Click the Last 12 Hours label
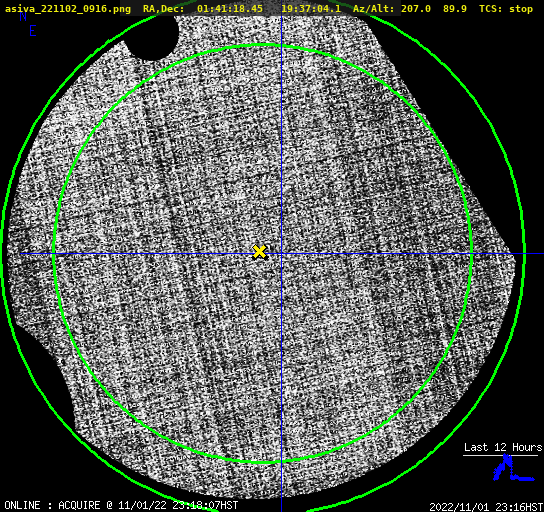Viewport: 544px width, 512px height. coord(503,447)
